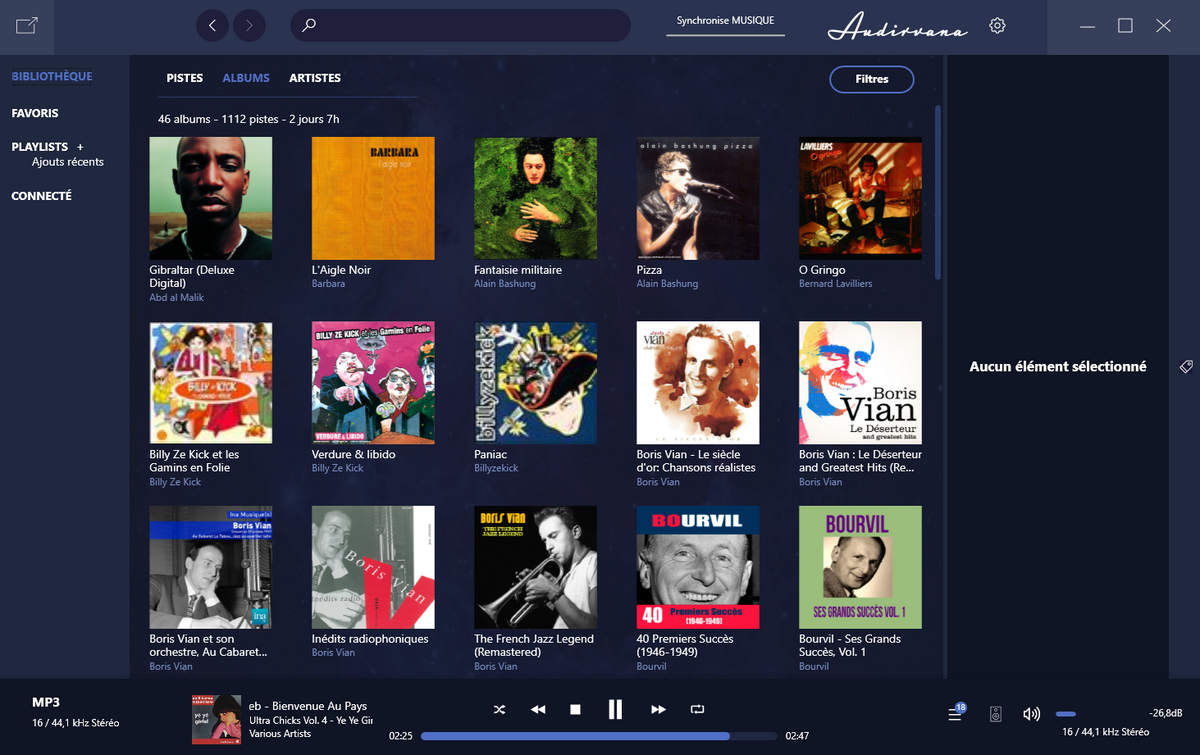Click Alain Bashung under Fantaisie militaire

505,284
